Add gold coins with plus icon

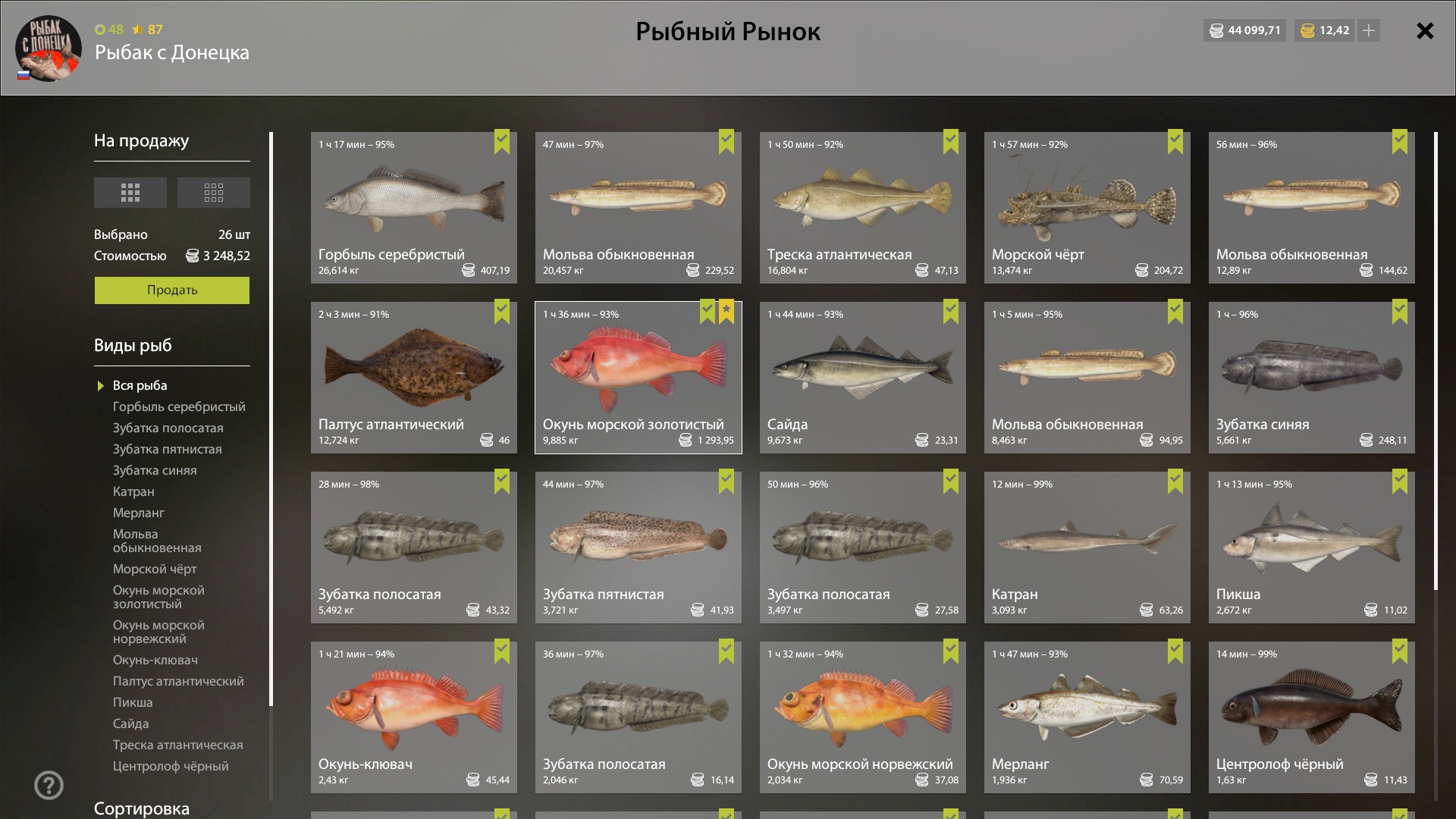1368,30
